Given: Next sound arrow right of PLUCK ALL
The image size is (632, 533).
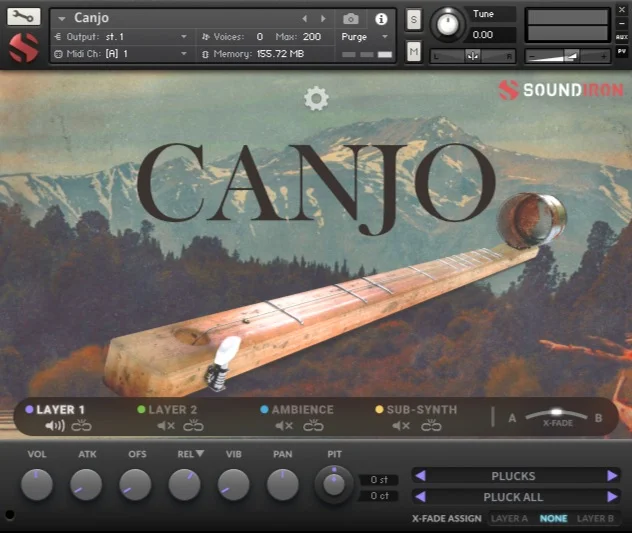Looking at the screenshot, I should click(x=612, y=497).
